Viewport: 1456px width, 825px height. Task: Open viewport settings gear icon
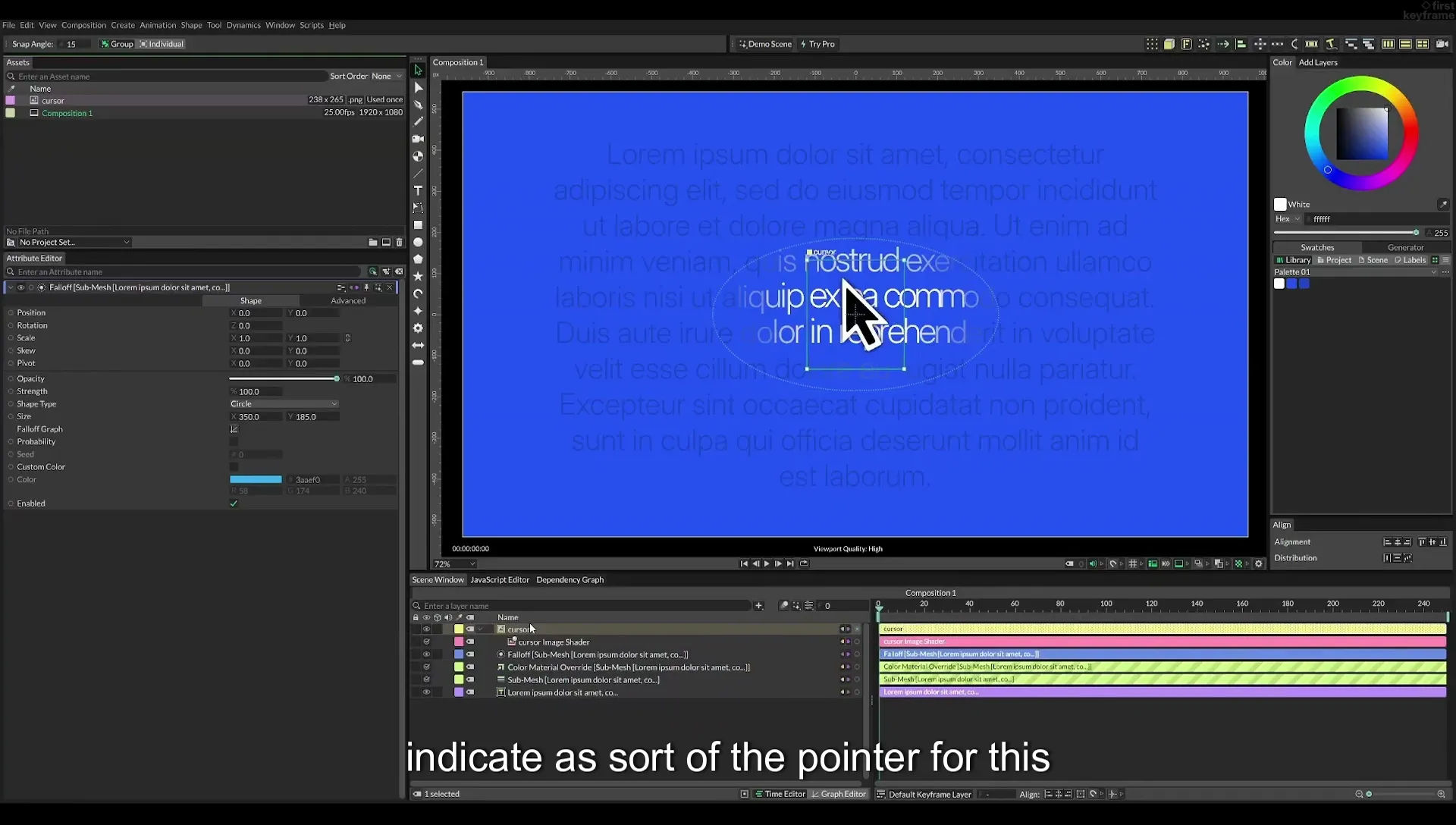1259,563
